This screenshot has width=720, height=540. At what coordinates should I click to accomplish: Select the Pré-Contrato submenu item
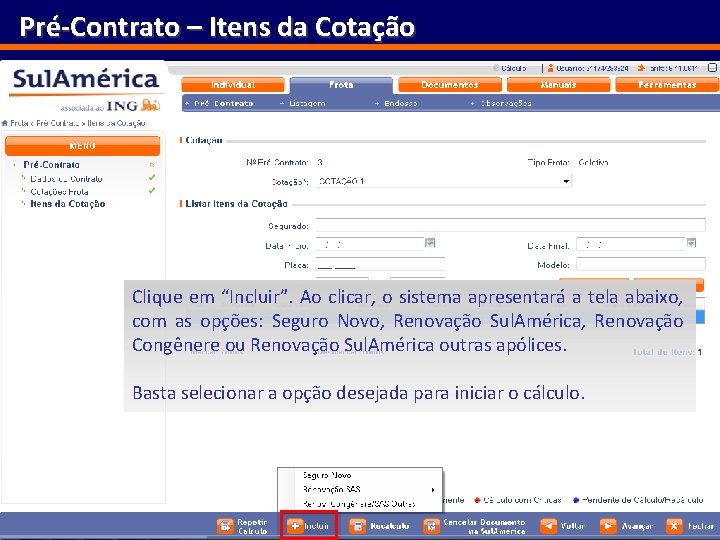point(223,104)
